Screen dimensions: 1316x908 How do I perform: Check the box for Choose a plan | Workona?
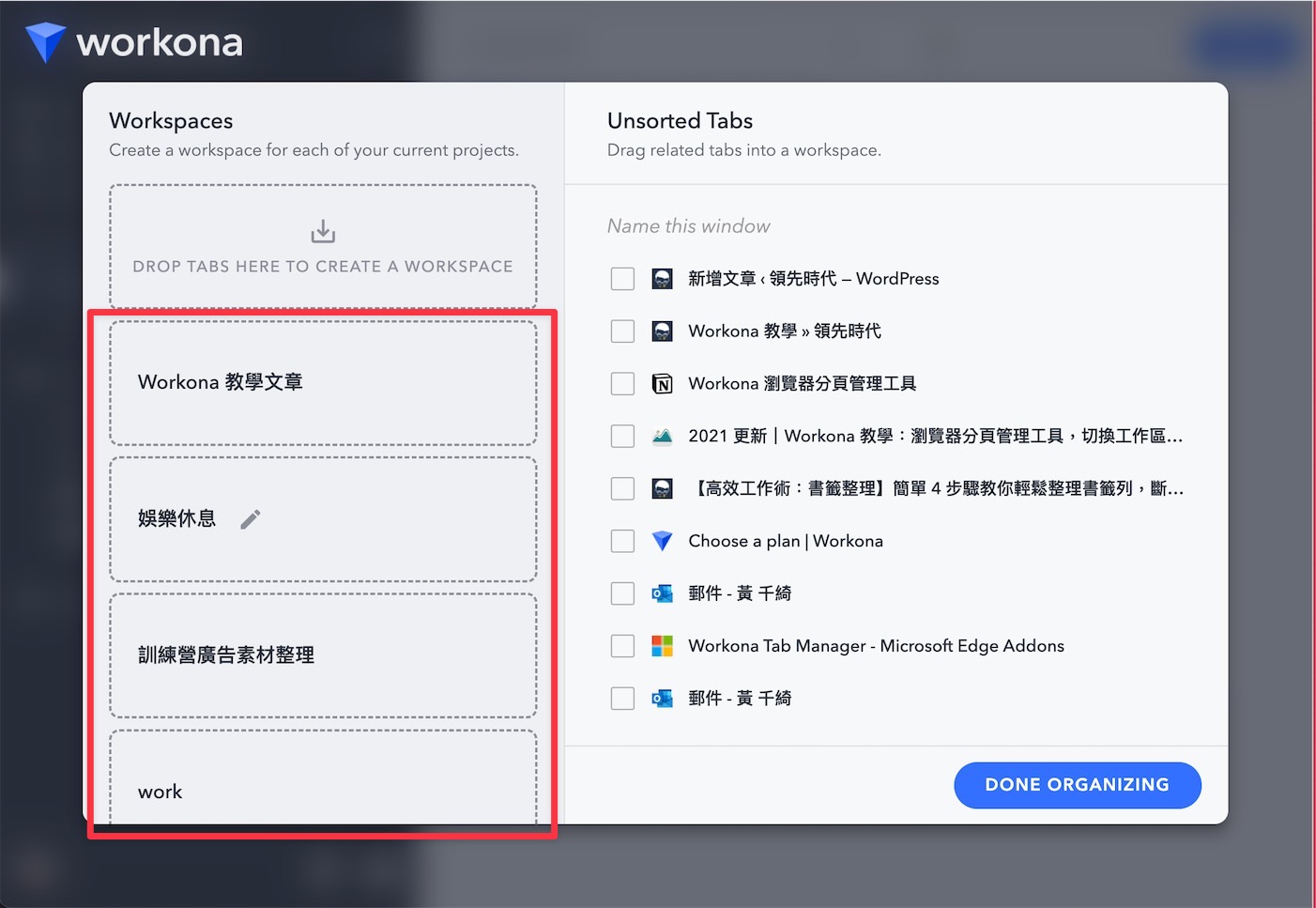622,541
